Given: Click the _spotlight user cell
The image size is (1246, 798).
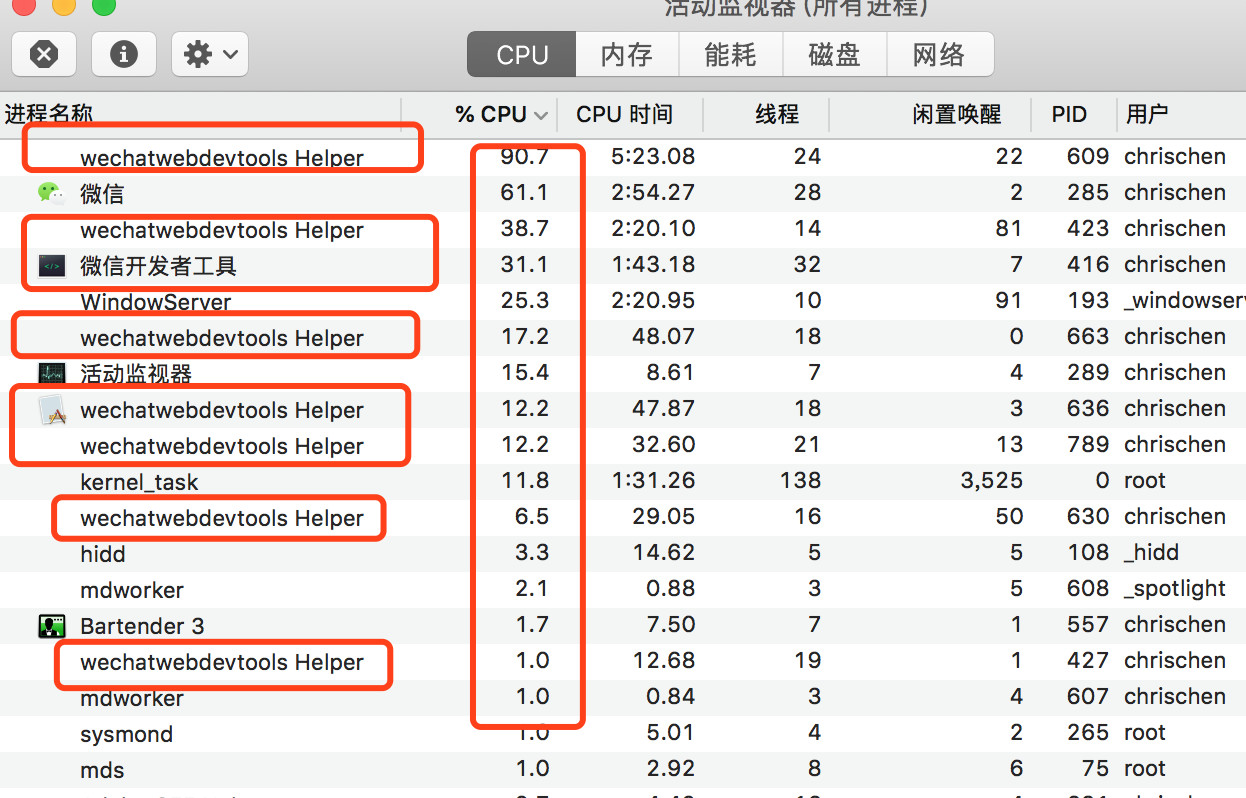Looking at the screenshot, I should point(1175,589).
